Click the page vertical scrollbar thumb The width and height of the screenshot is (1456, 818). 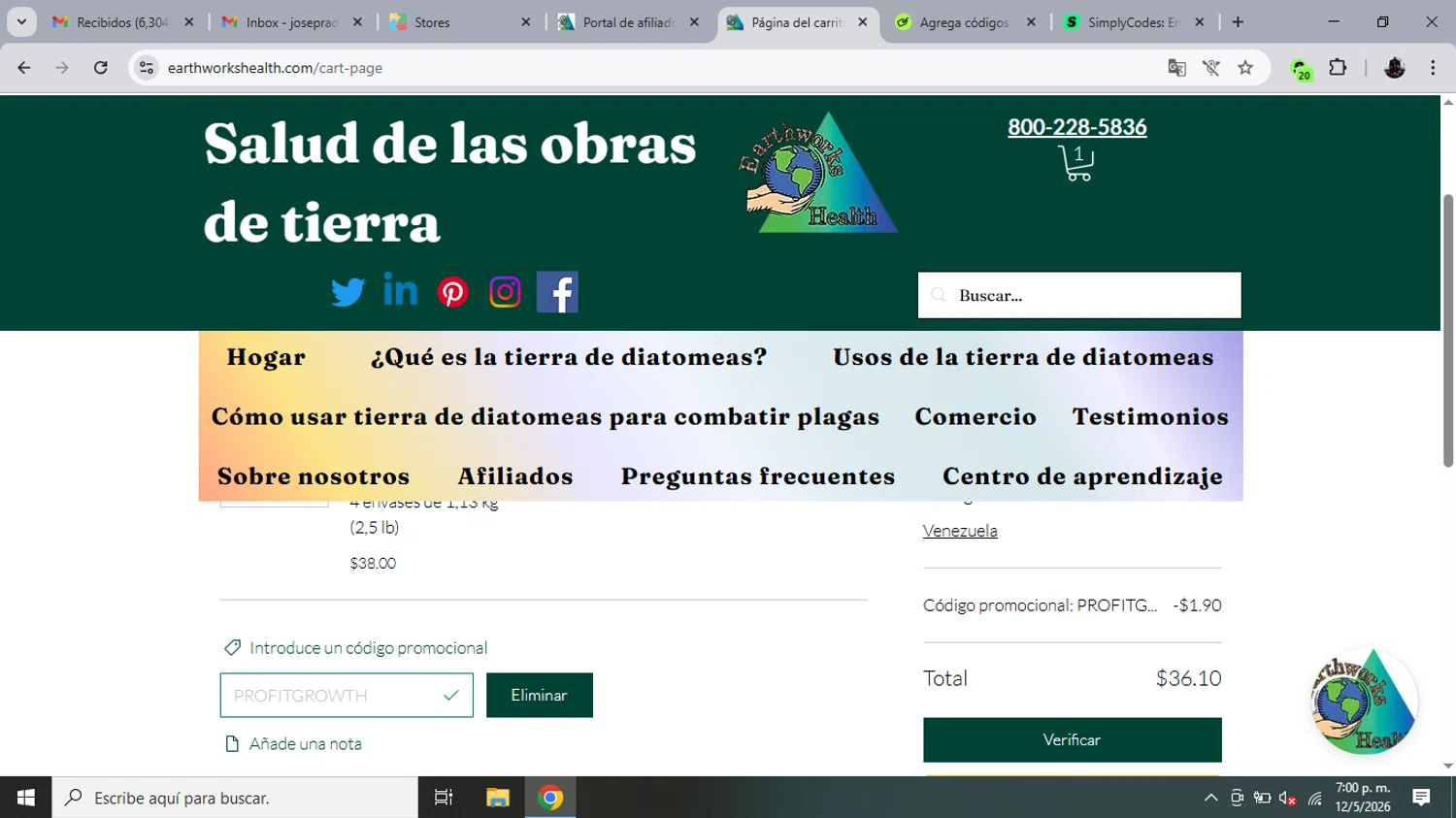pos(1448,330)
